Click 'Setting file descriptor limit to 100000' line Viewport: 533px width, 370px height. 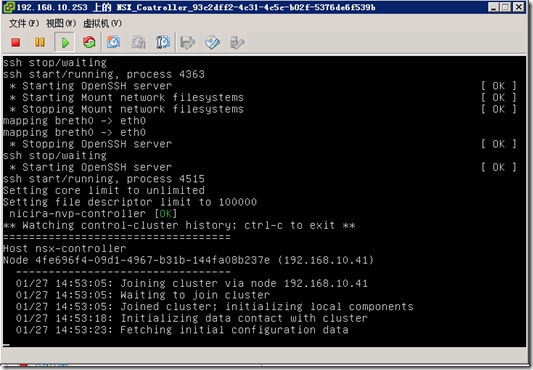tap(130, 202)
